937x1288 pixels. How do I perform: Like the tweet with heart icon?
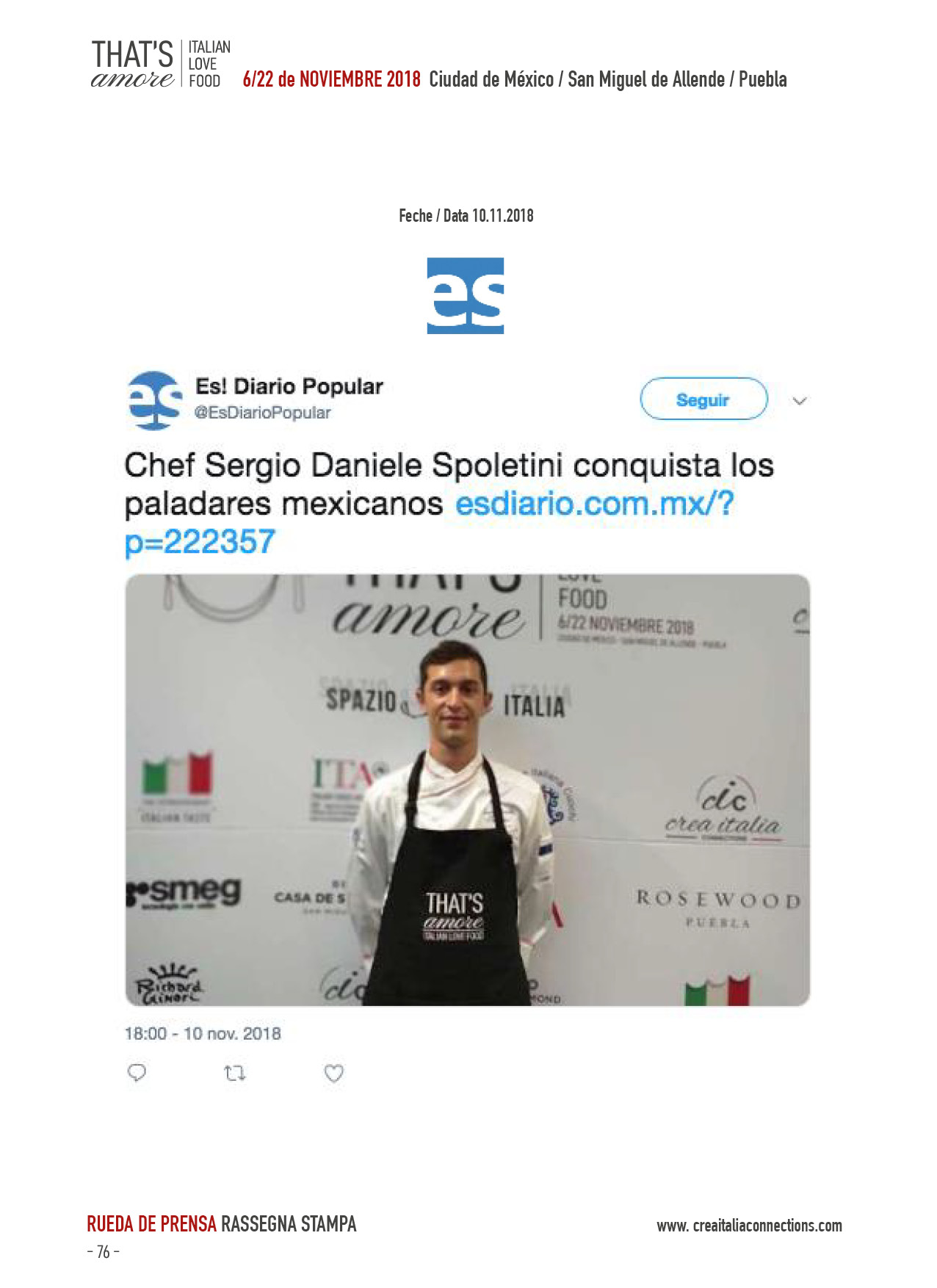[334, 1074]
